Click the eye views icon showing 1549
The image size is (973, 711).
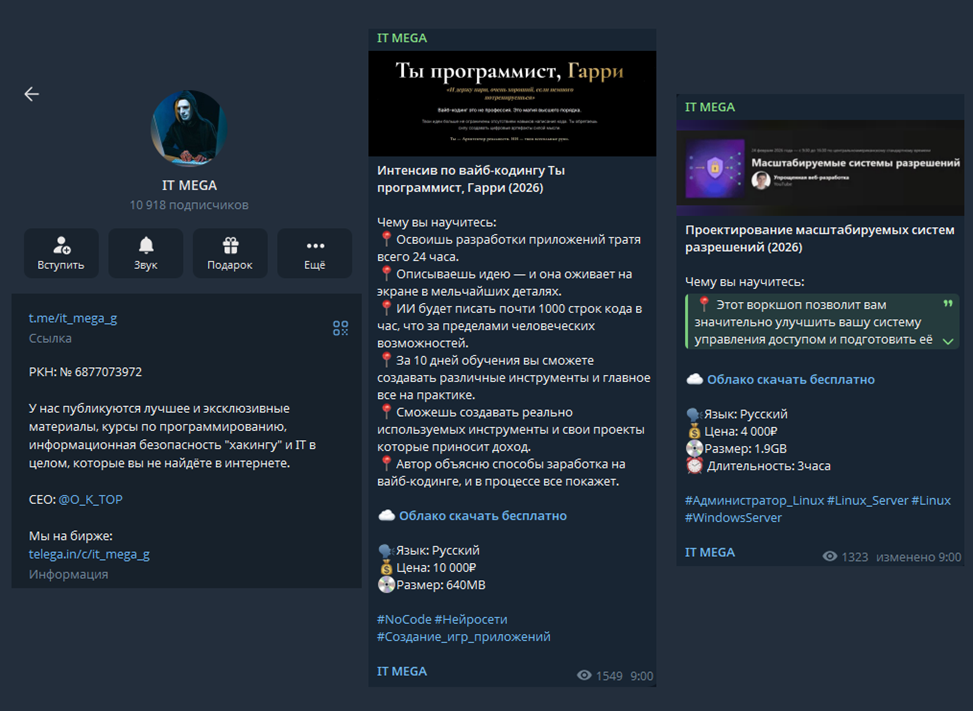click(584, 675)
